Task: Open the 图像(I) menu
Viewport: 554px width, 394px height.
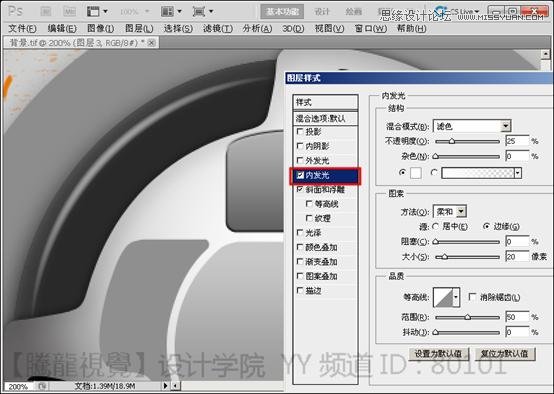Action: 100,29
